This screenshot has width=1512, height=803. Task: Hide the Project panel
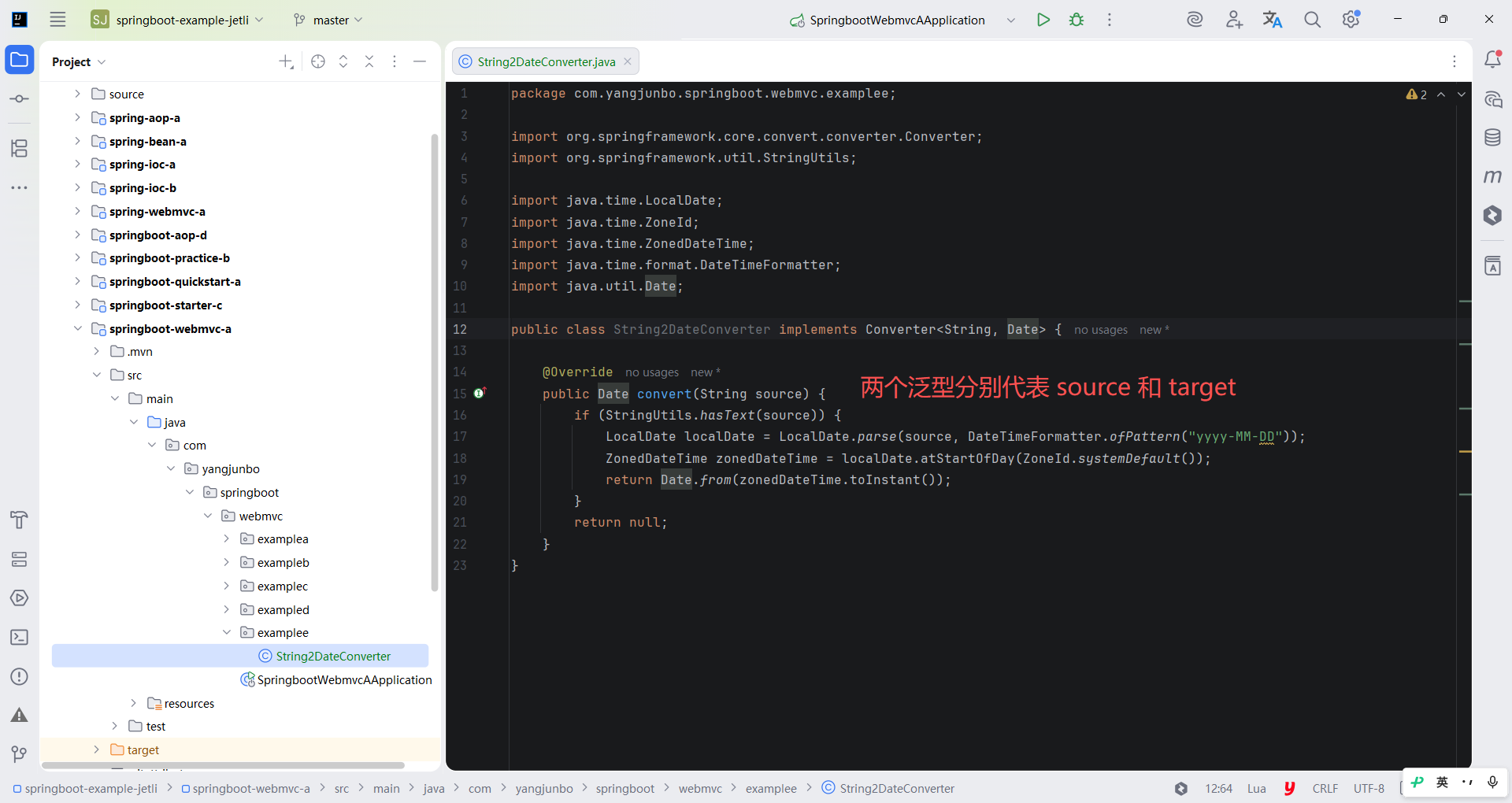coord(420,61)
